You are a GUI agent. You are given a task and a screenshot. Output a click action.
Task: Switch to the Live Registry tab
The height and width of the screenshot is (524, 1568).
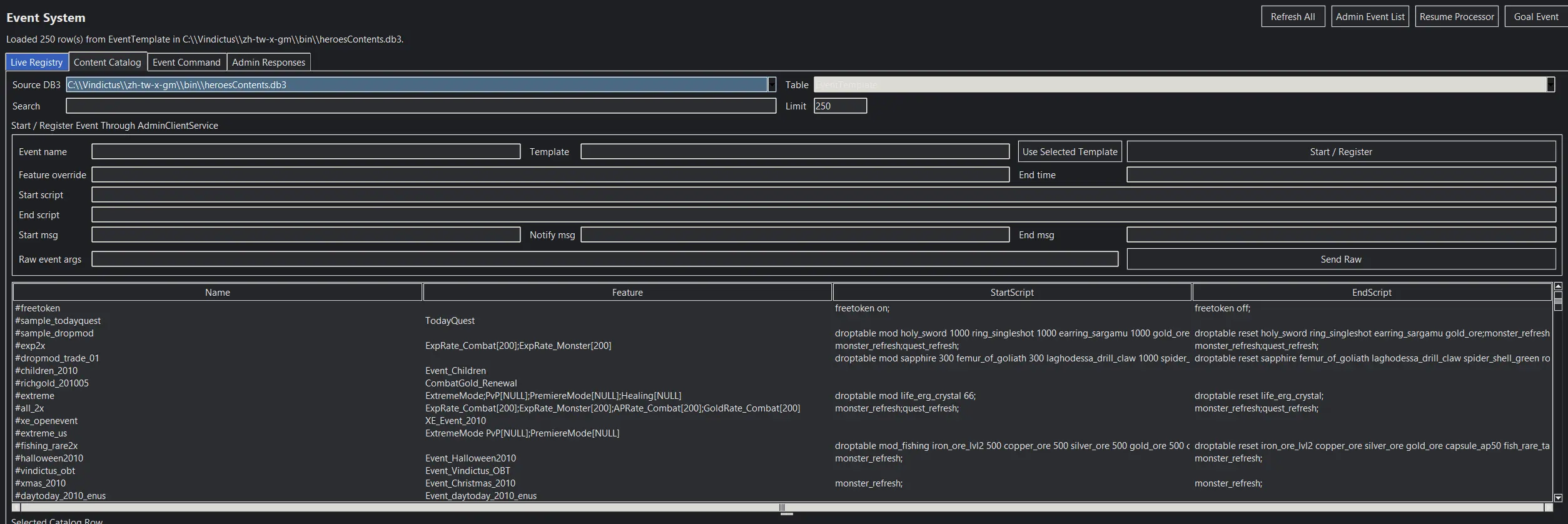pyautogui.click(x=37, y=62)
